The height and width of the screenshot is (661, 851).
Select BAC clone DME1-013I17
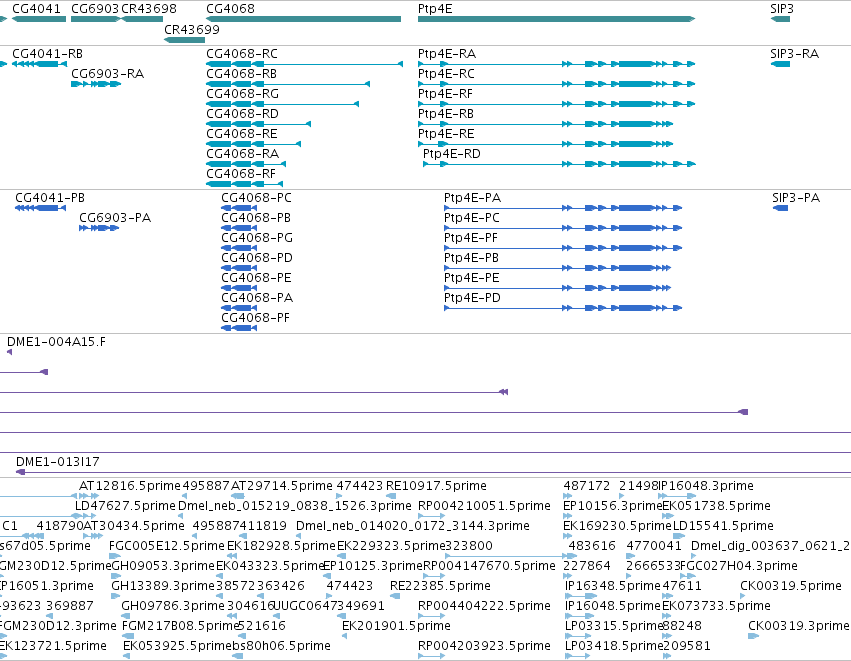58,462
